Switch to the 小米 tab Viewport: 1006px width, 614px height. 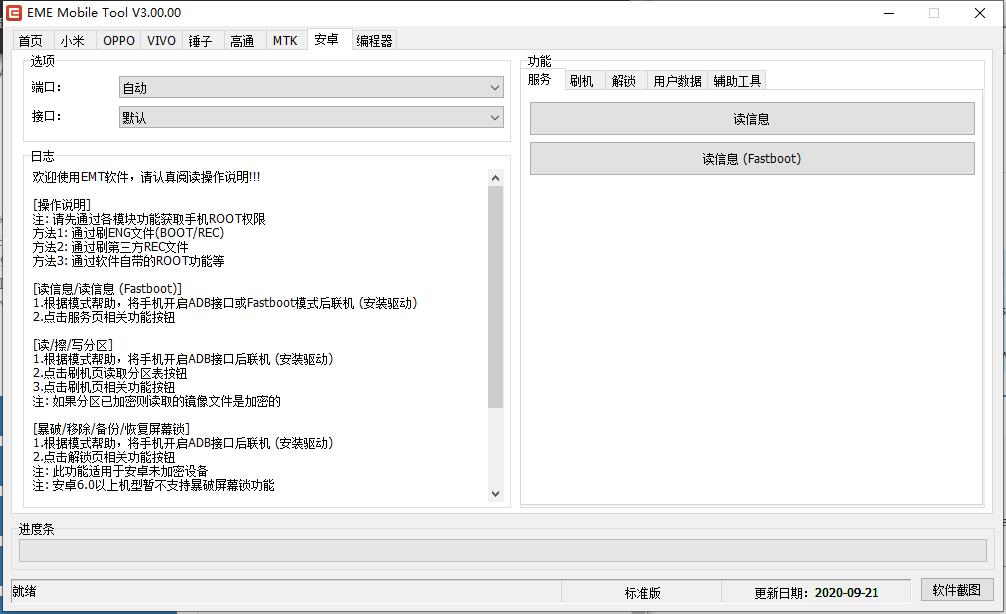(x=72, y=41)
